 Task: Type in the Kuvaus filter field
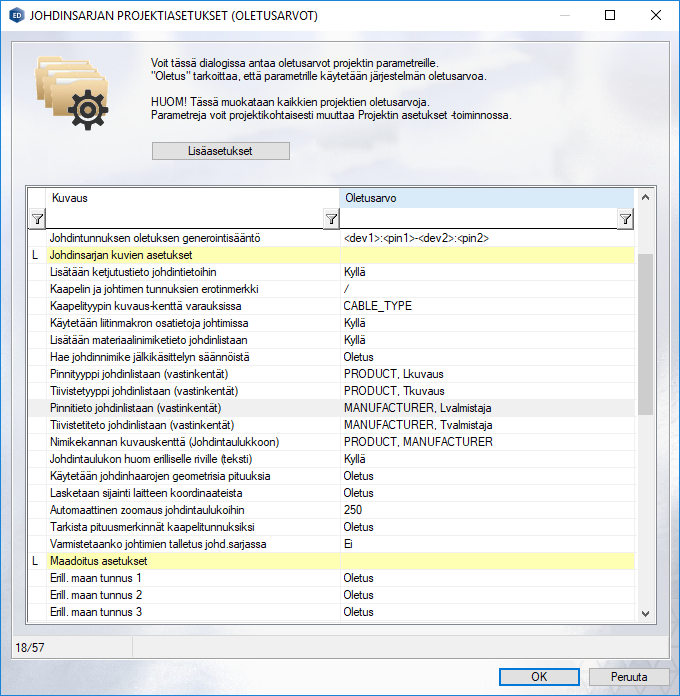[x=184, y=219]
